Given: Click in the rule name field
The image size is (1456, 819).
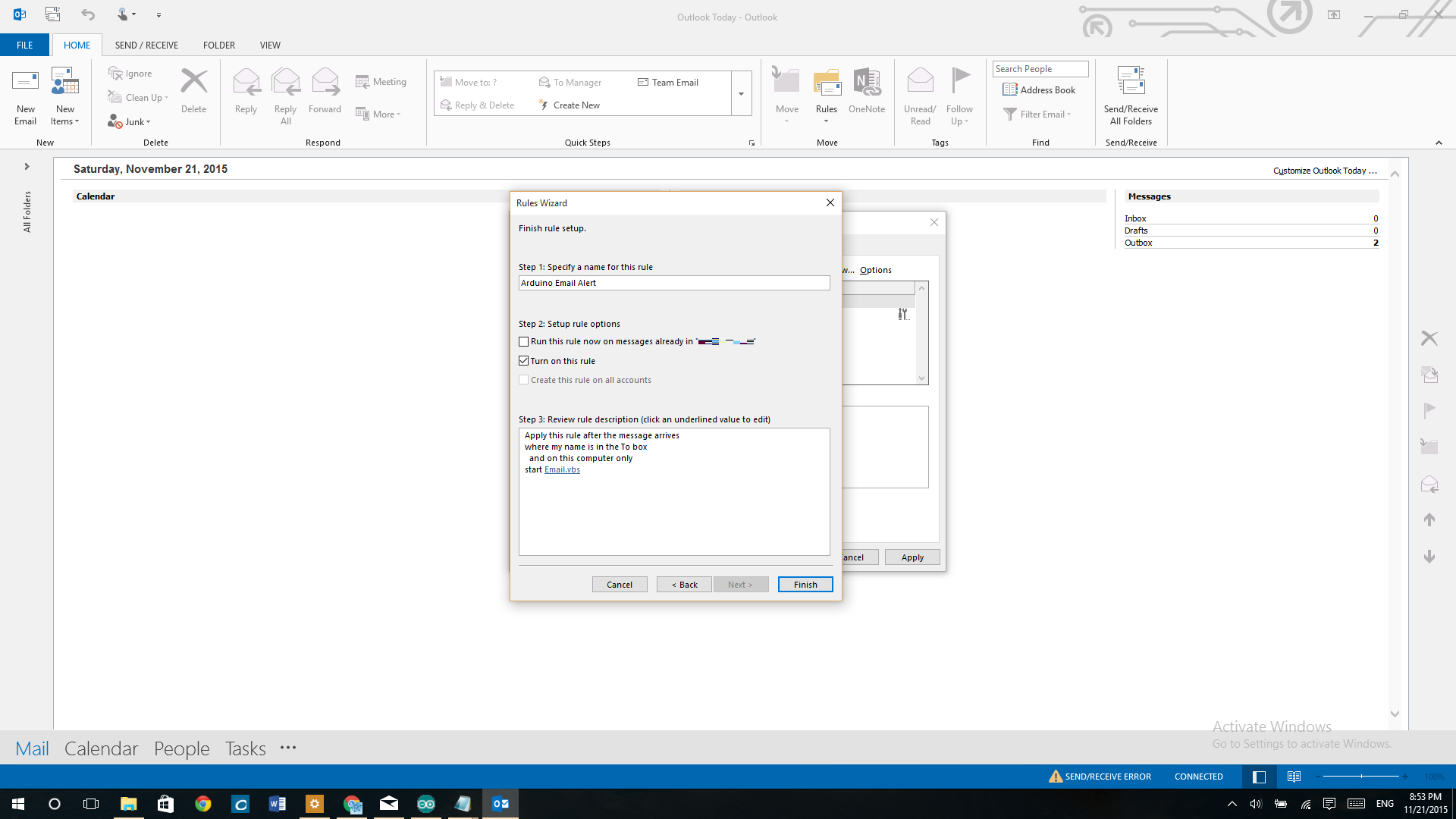Looking at the screenshot, I should 674,283.
